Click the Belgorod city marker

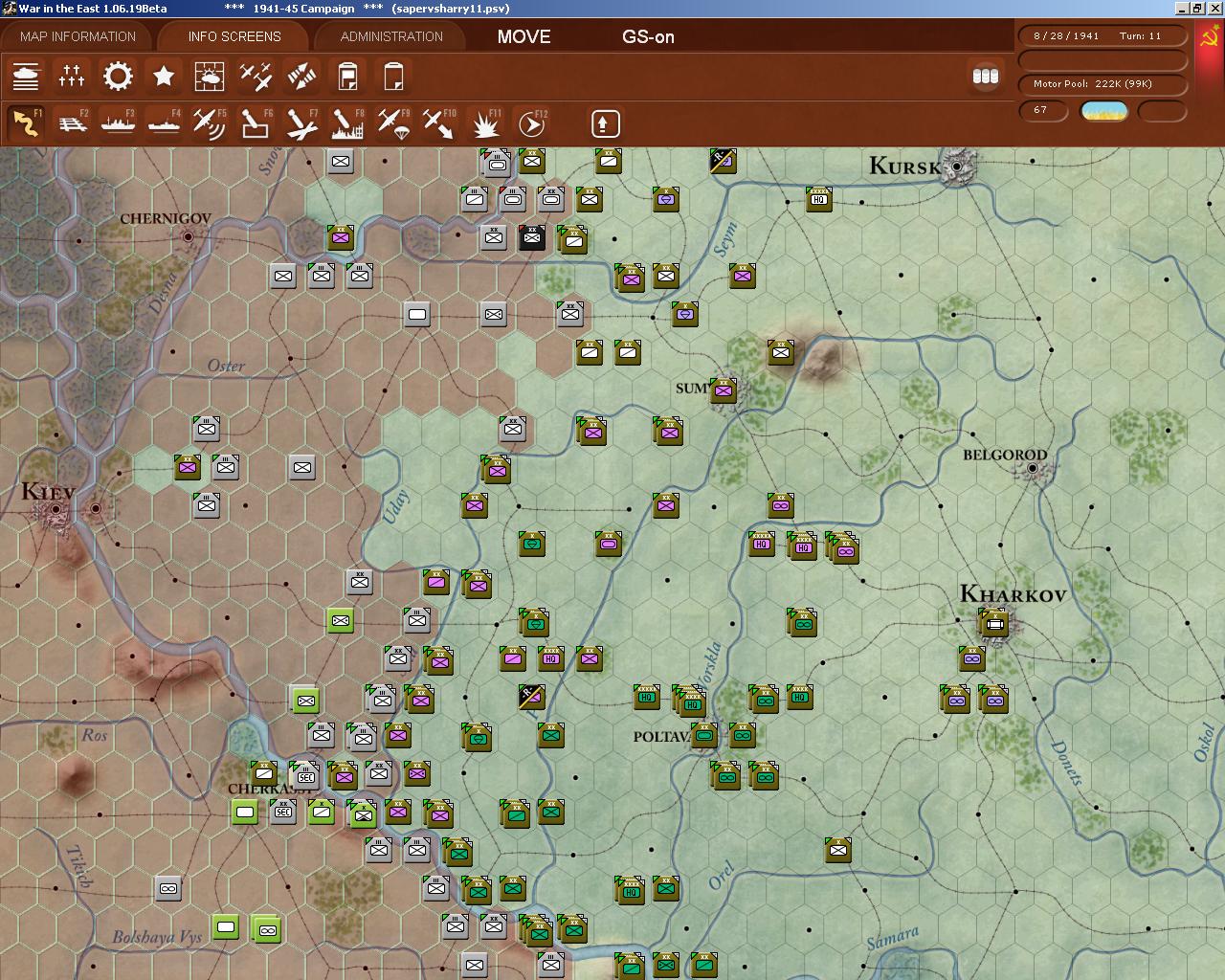[1033, 469]
